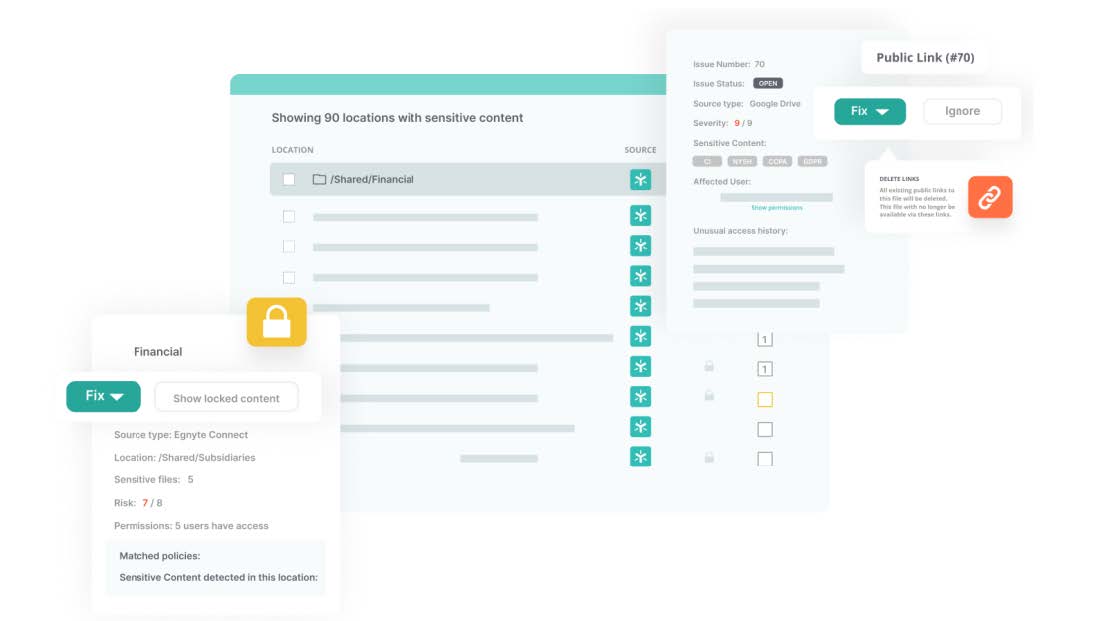Click the Egnyte source icon in /Shared/Financial row
The image size is (1096, 621).
tap(640, 180)
